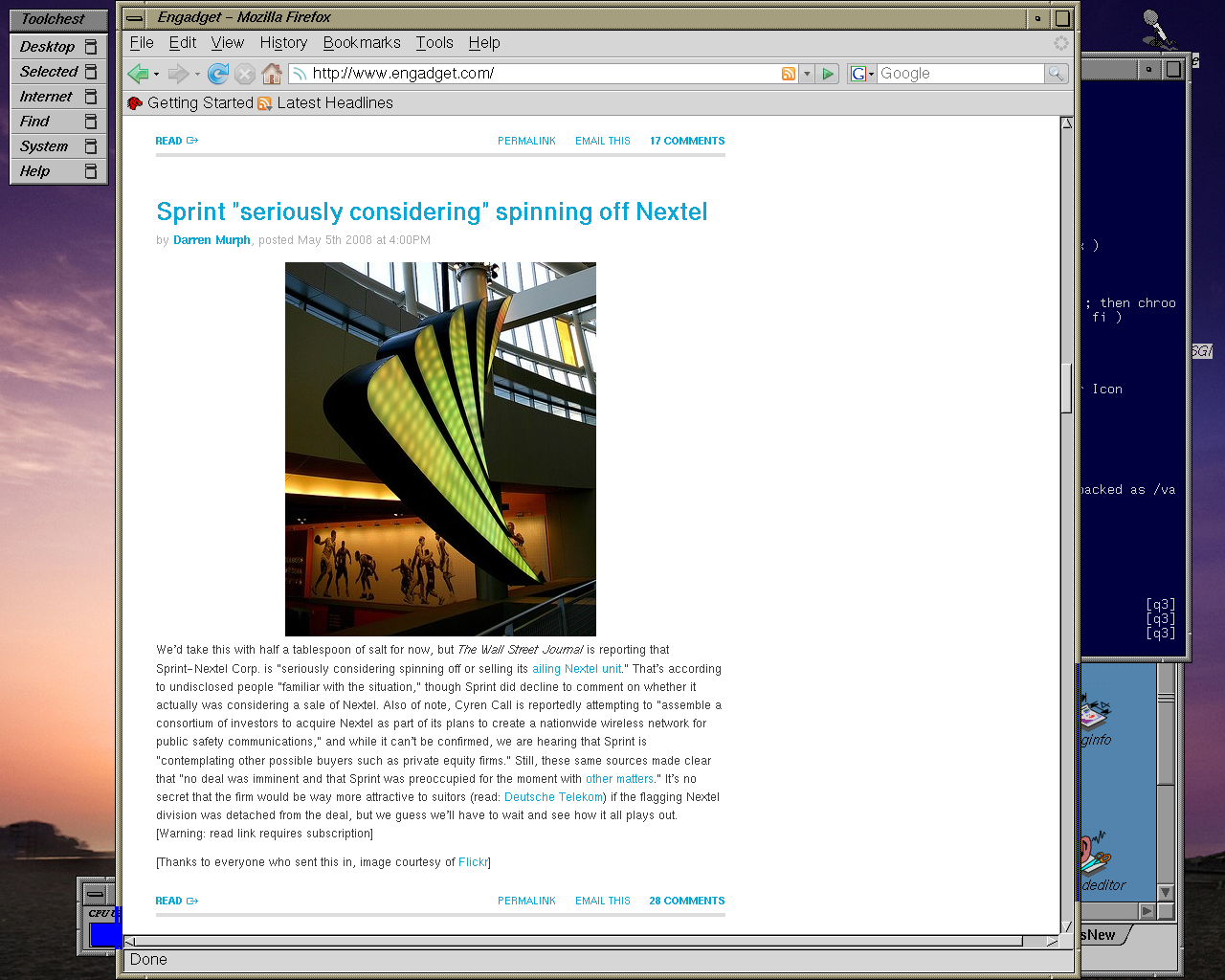
Task: Click READ link below Sprint article
Action: pyautogui.click(x=177, y=901)
